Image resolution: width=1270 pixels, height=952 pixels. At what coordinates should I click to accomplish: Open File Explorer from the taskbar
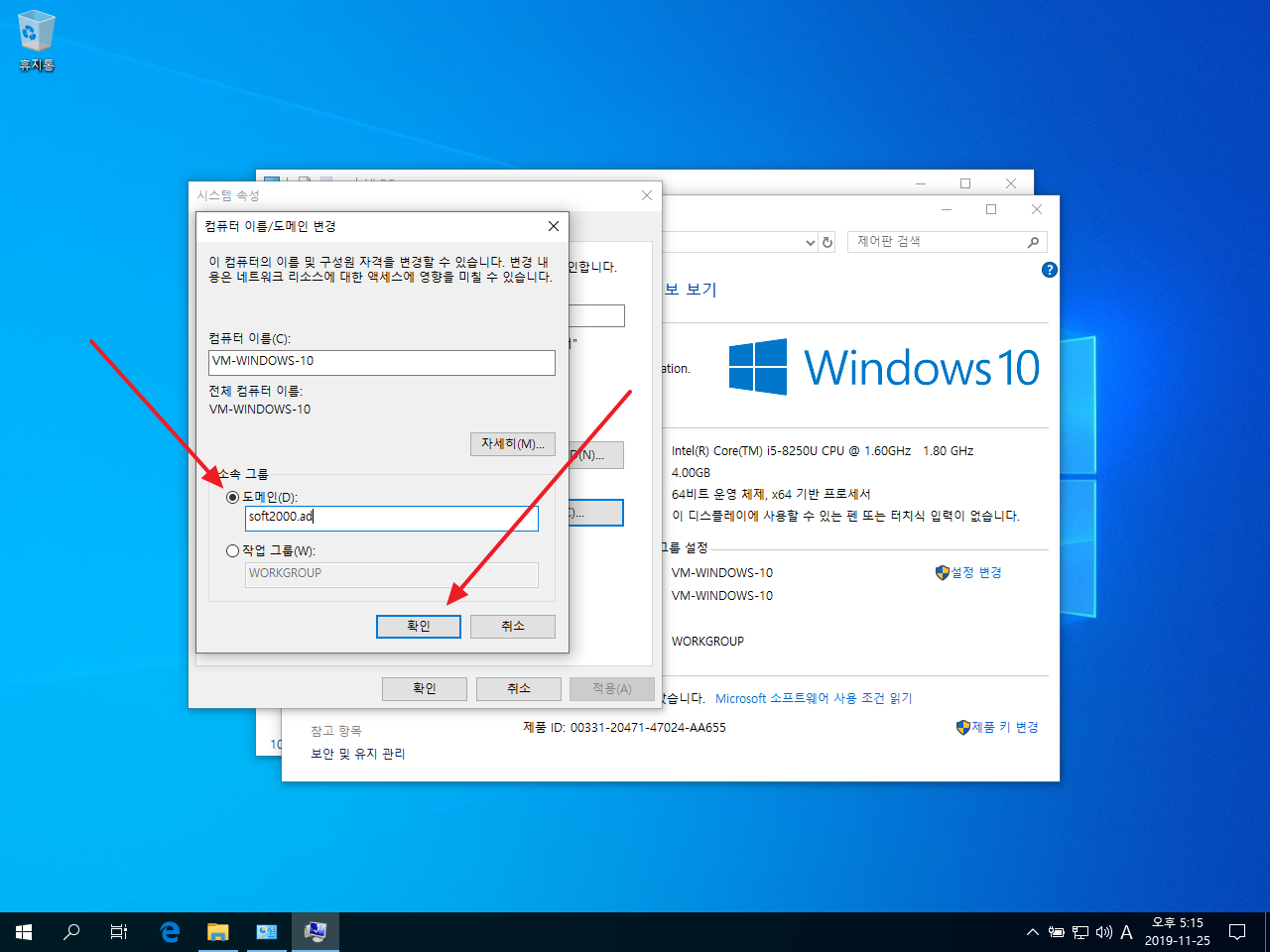[218, 932]
